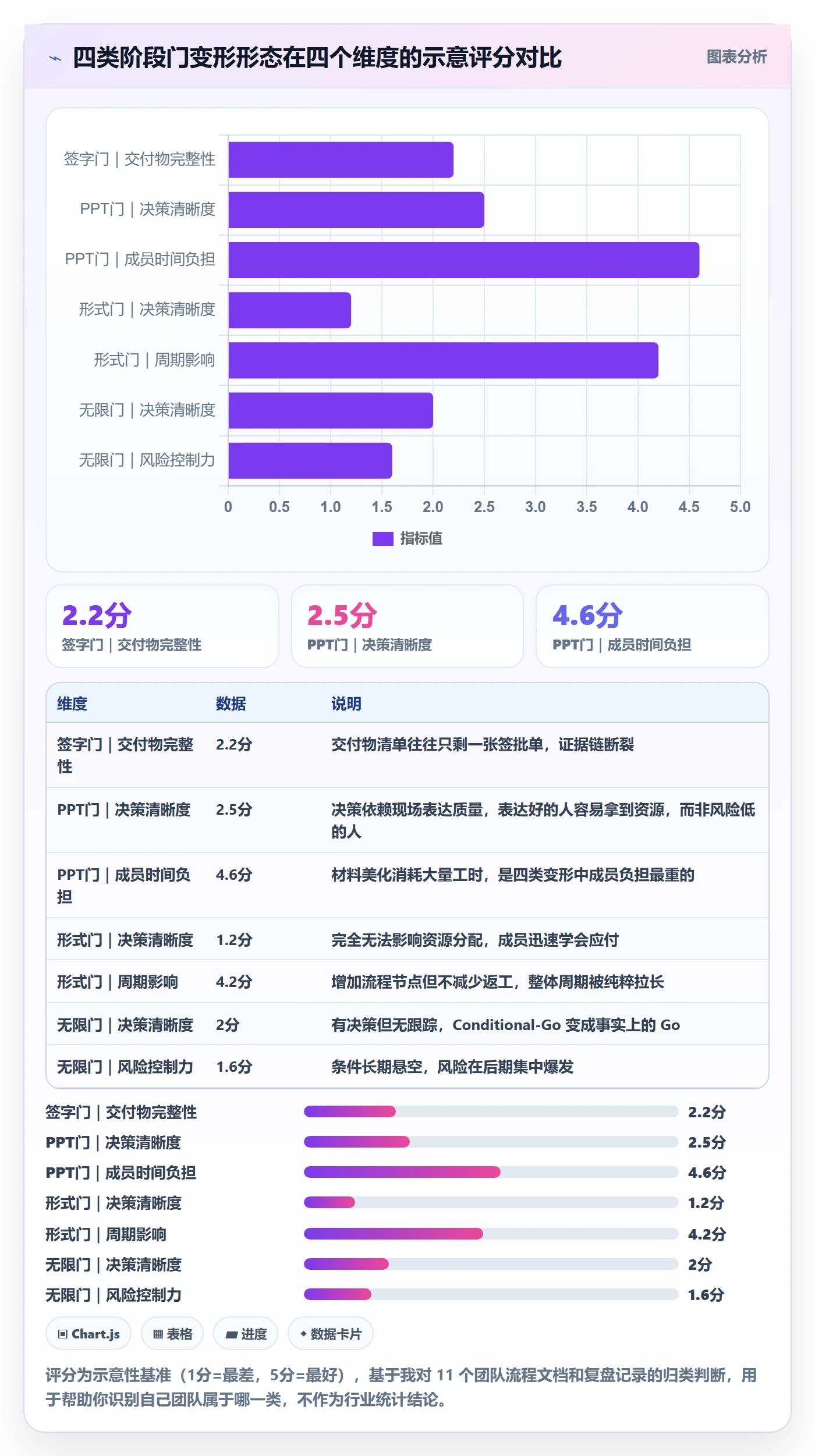Click the 进度 tag chip
This screenshot has height=1456, width=815.
[x=246, y=1334]
